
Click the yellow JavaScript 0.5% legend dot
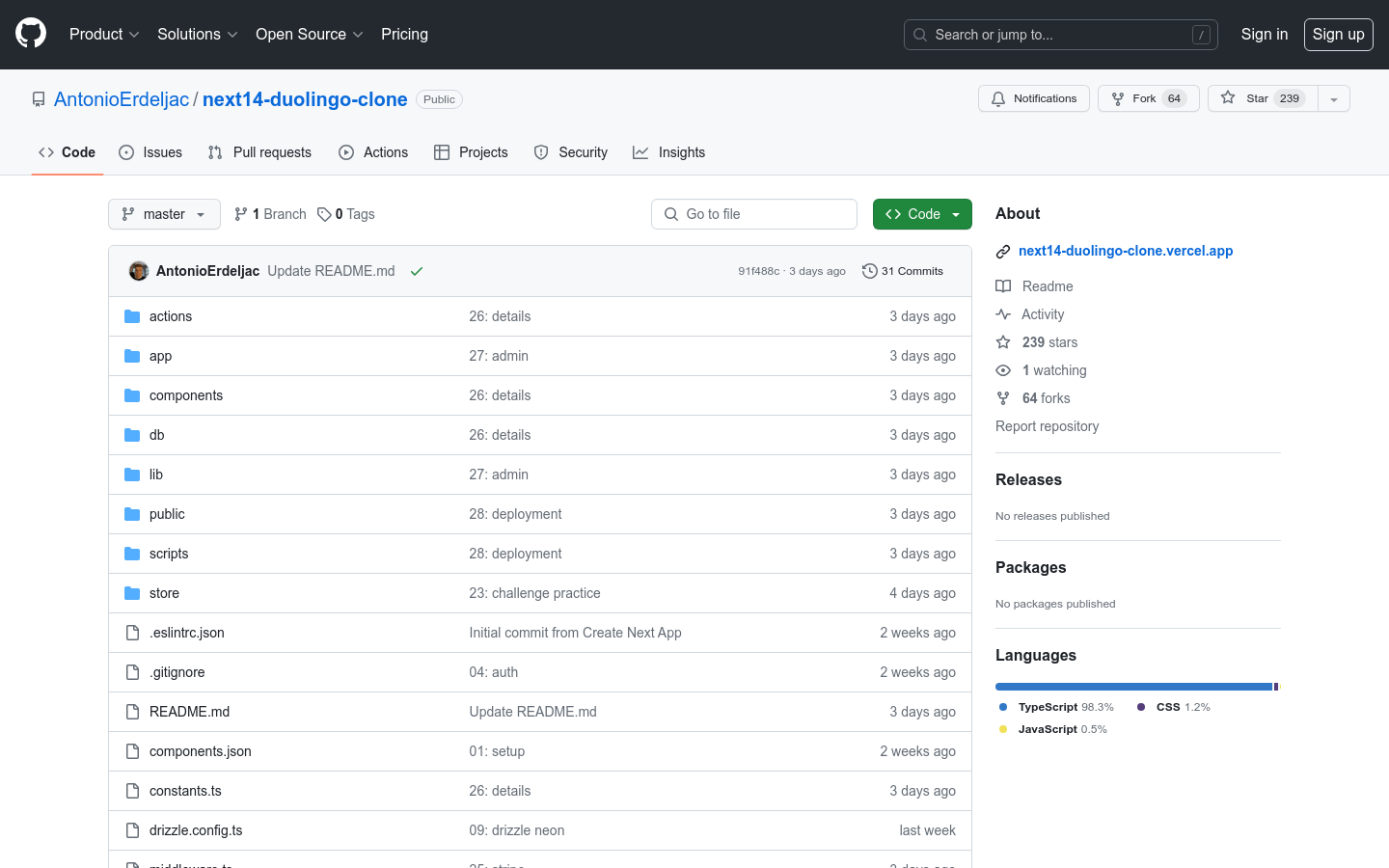point(1003,729)
